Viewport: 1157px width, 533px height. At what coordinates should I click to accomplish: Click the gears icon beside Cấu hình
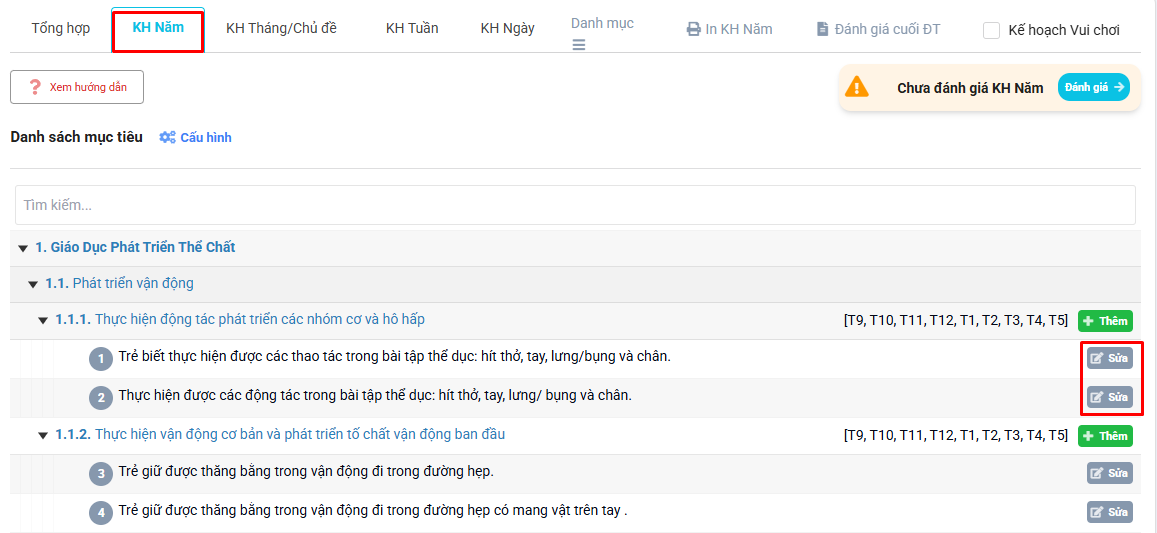tap(167, 137)
